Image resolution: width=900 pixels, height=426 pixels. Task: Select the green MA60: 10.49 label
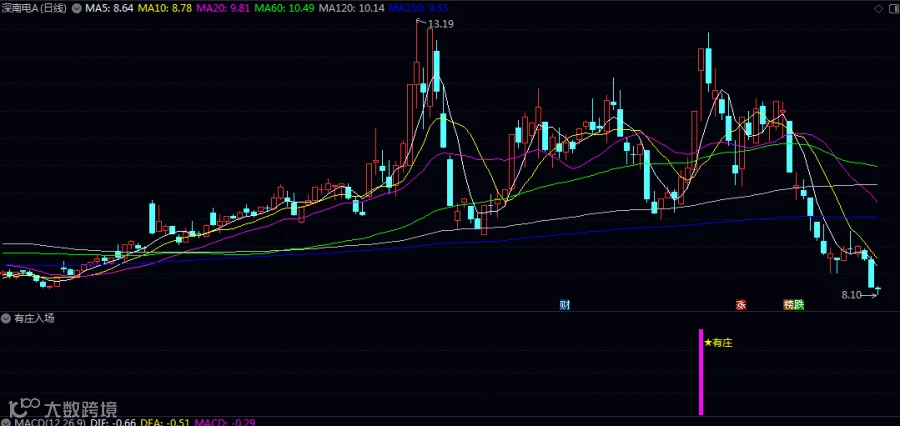tap(285, 9)
